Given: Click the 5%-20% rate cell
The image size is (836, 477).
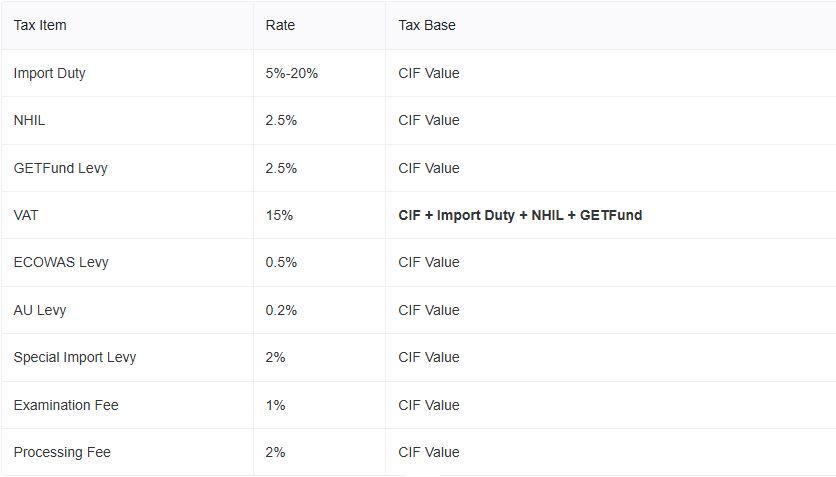Looking at the screenshot, I should (292, 73).
